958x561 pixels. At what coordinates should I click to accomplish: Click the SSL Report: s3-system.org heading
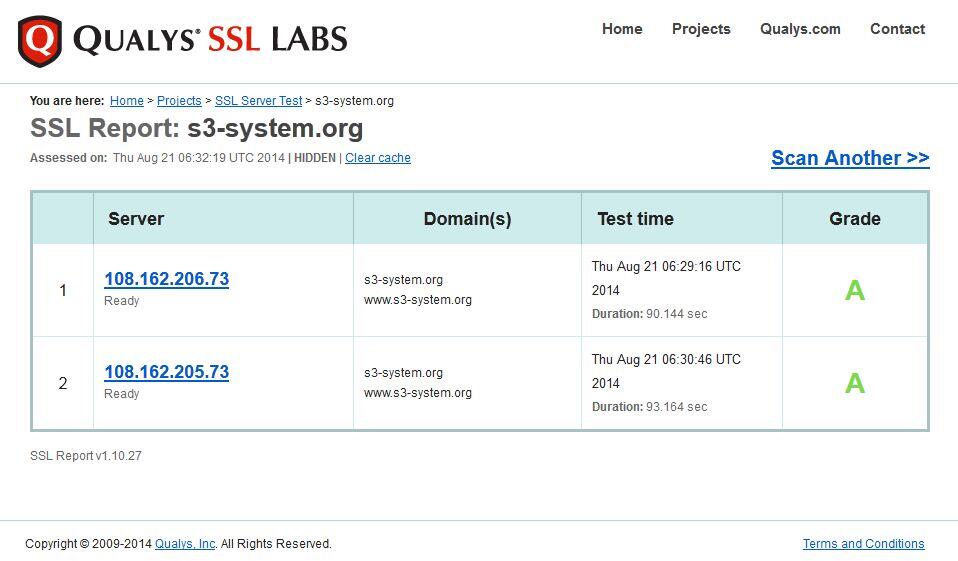coord(197,128)
